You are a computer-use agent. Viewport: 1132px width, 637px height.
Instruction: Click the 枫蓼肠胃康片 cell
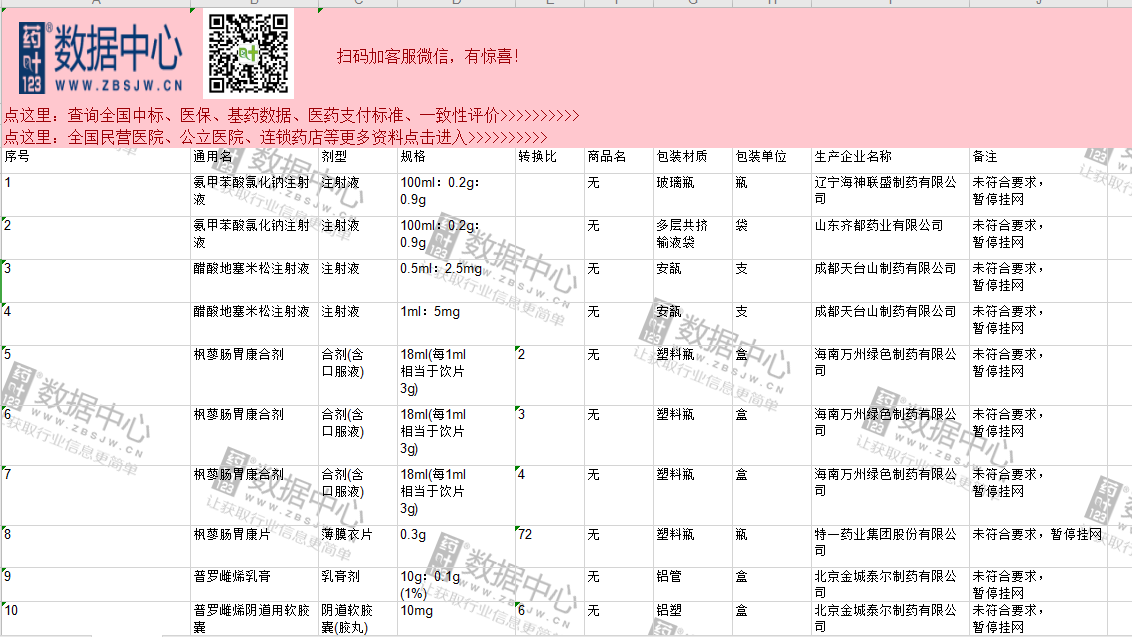click(x=255, y=547)
